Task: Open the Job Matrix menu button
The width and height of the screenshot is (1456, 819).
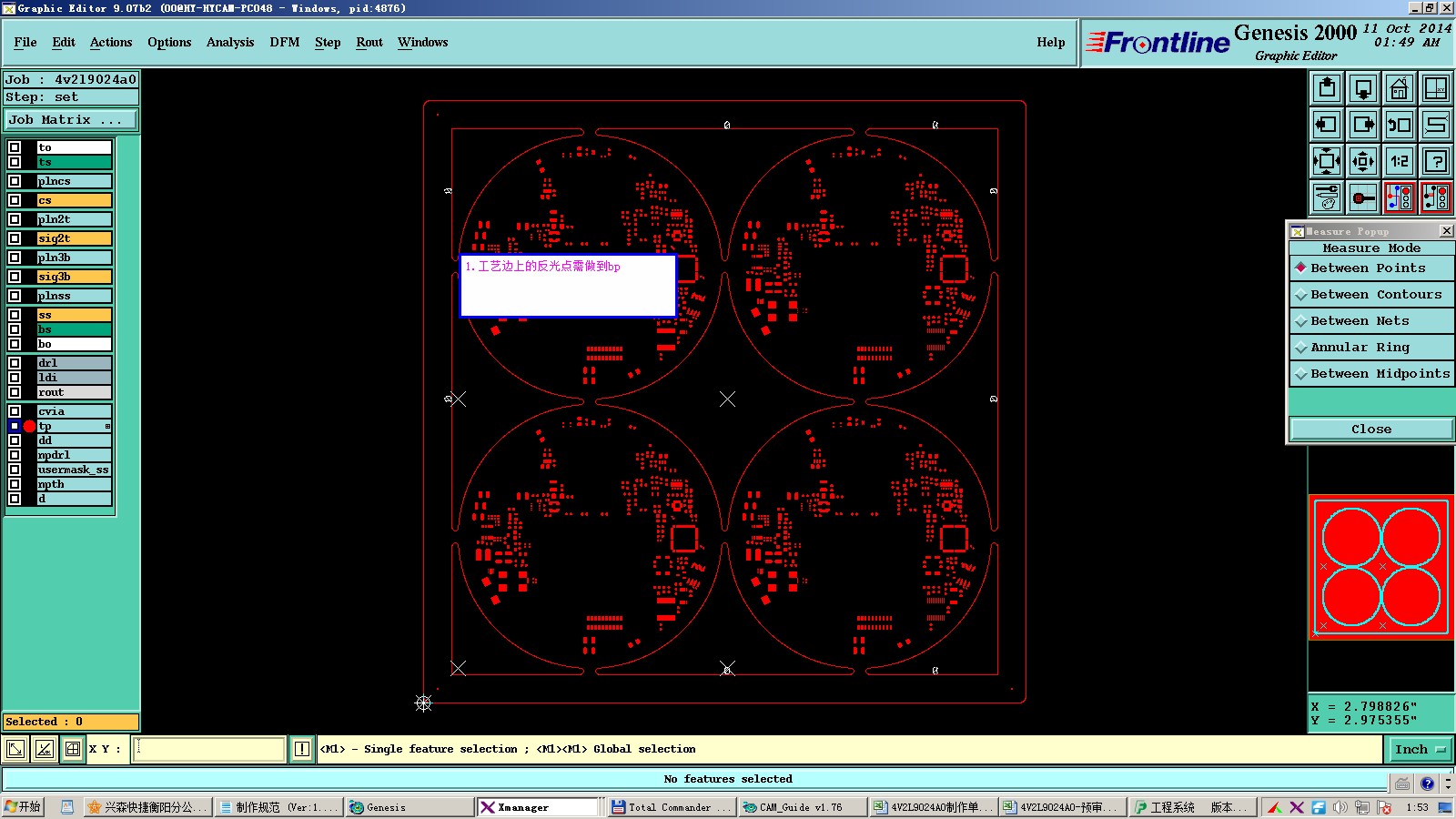Action: 71,120
